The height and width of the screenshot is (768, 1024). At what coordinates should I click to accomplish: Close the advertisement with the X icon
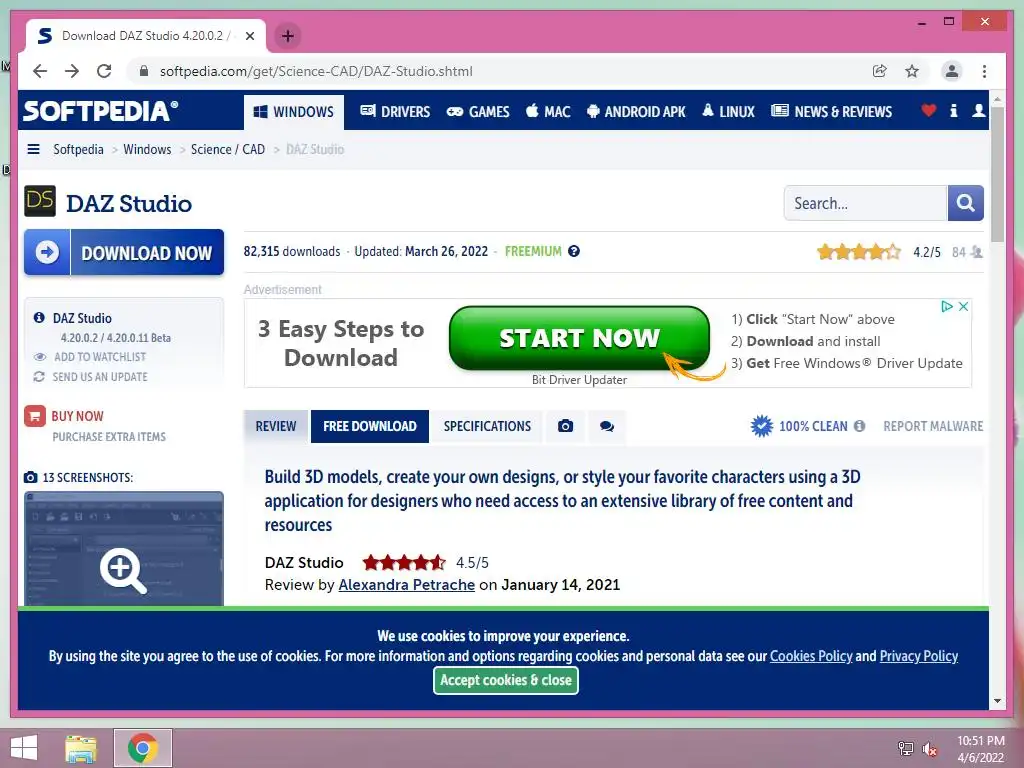(x=963, y=306)
